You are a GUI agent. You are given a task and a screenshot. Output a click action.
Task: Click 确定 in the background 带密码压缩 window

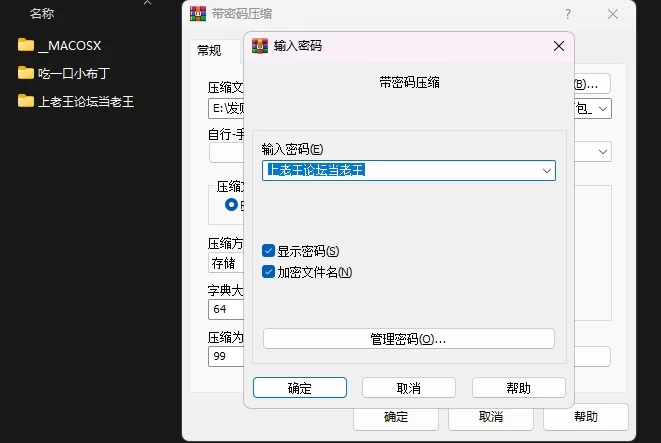396,417
